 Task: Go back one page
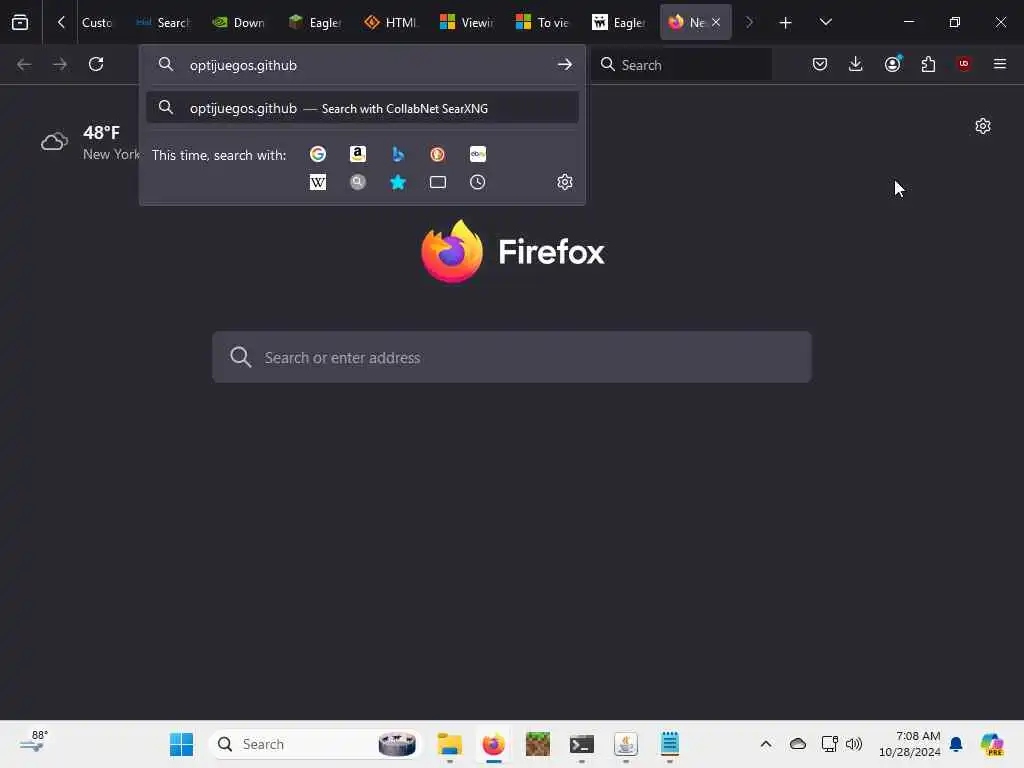pyautogui.click(x=24, y=64)
